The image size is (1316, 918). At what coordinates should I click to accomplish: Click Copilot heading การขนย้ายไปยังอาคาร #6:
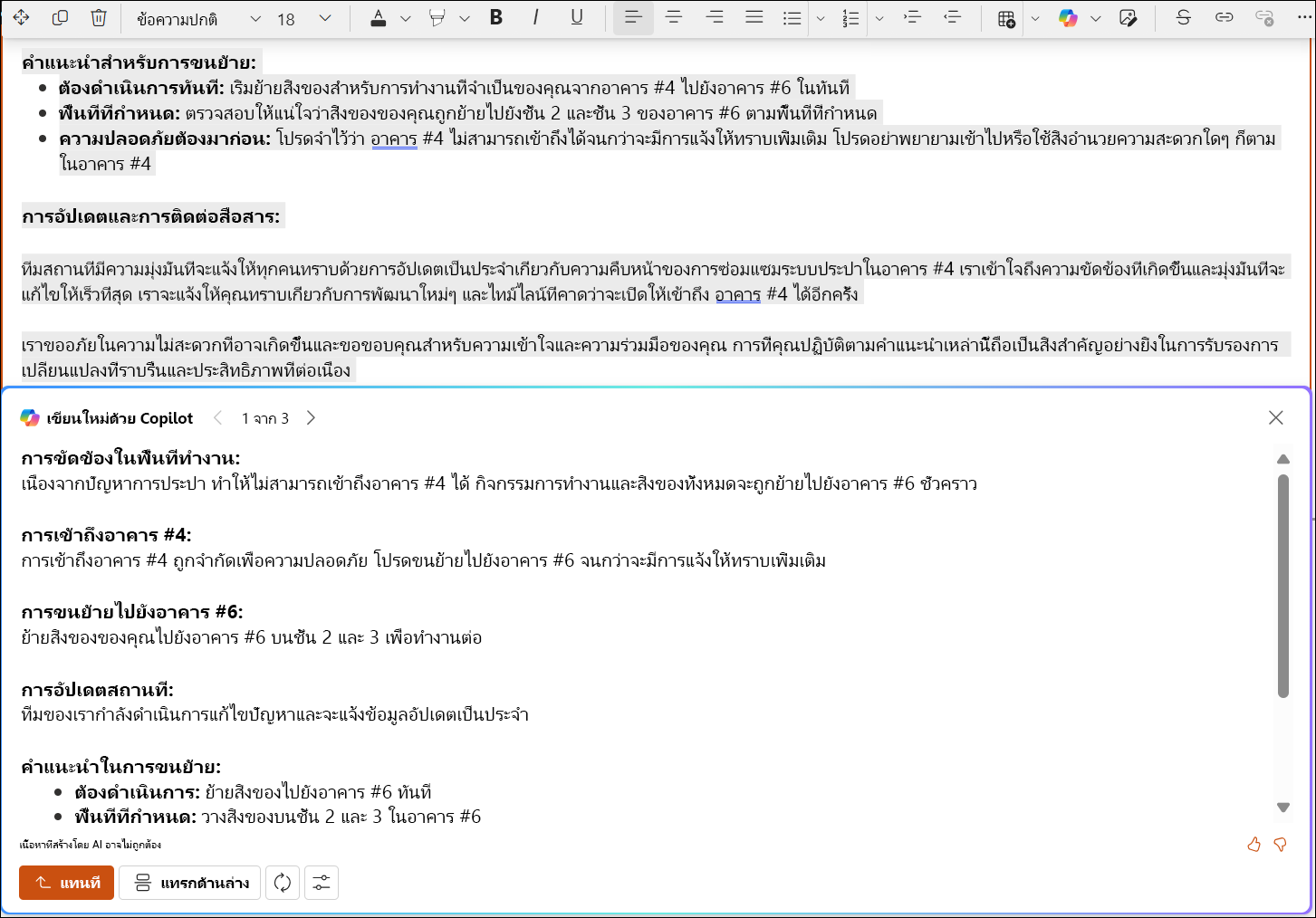(132, 612)
